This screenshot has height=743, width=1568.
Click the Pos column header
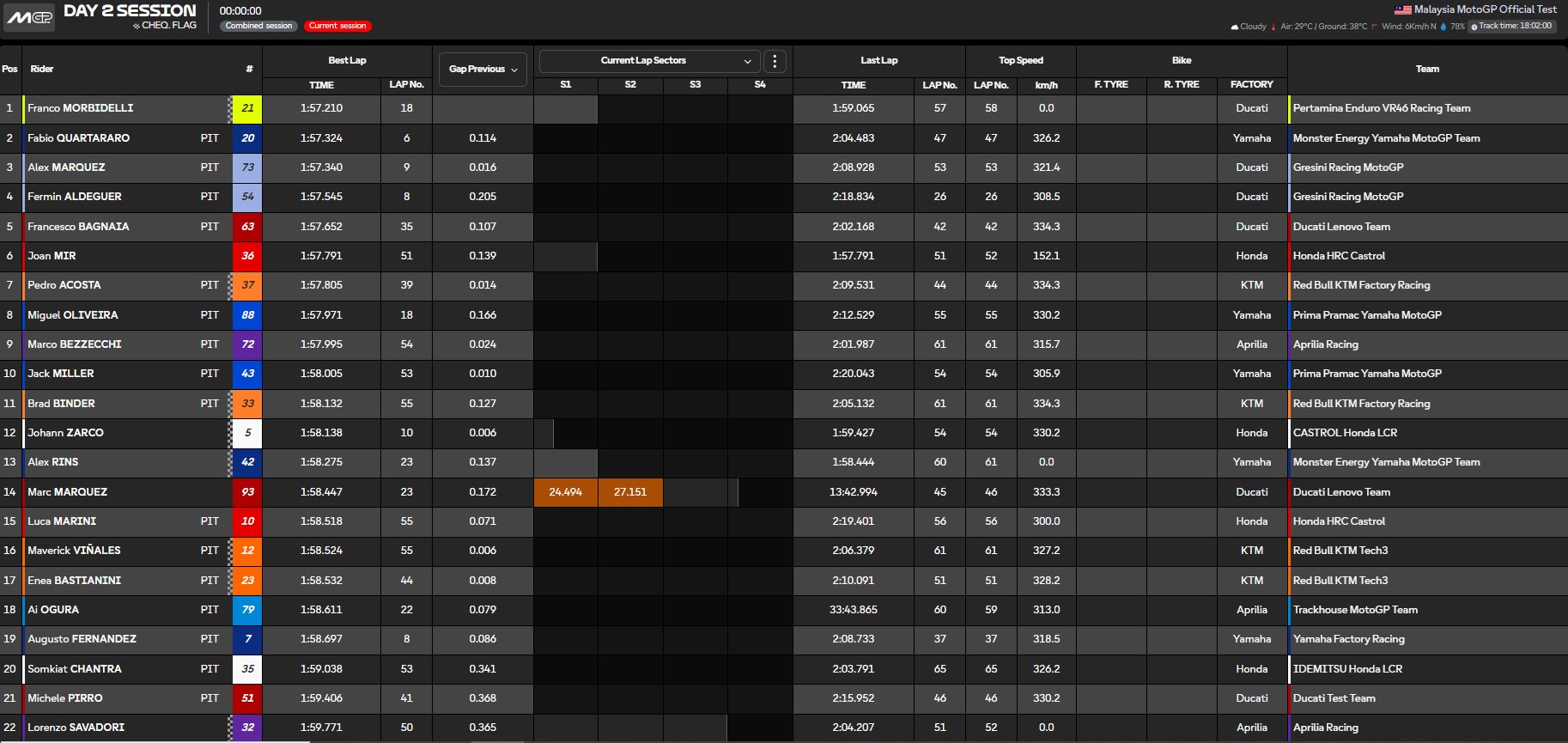click(9, 69)
